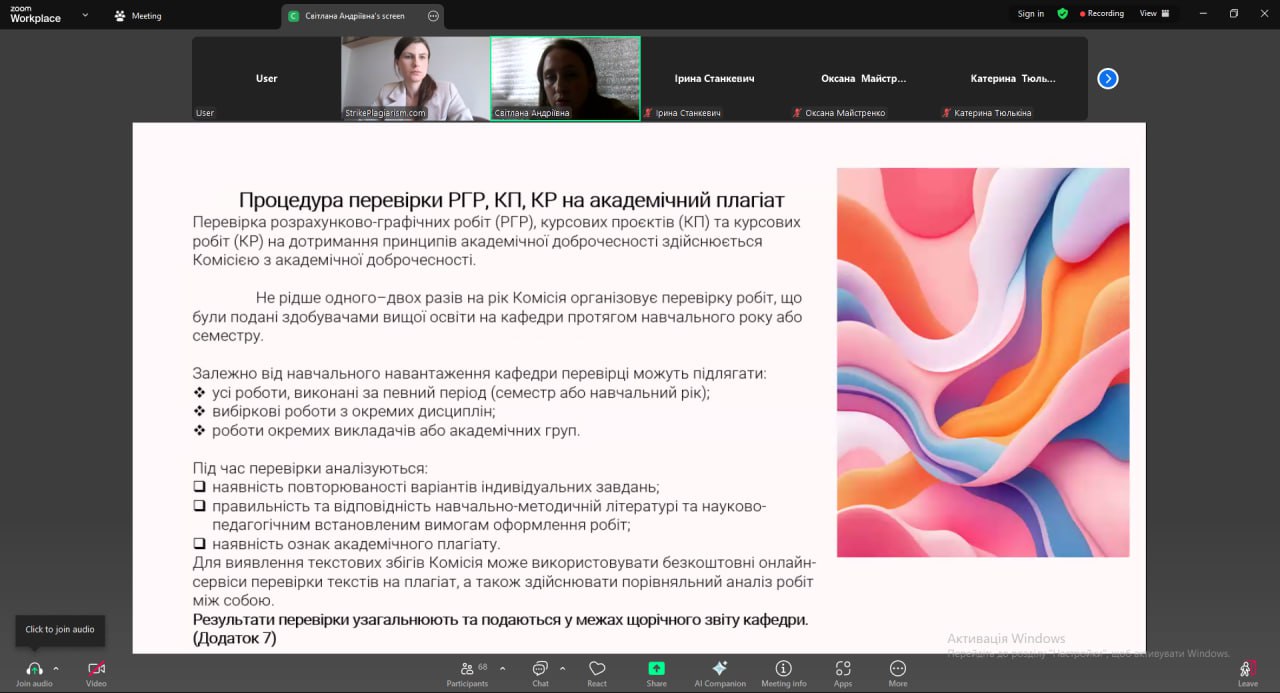Switch to the Meeting tab
The image size is (1280, 693).
coord(138,16)
